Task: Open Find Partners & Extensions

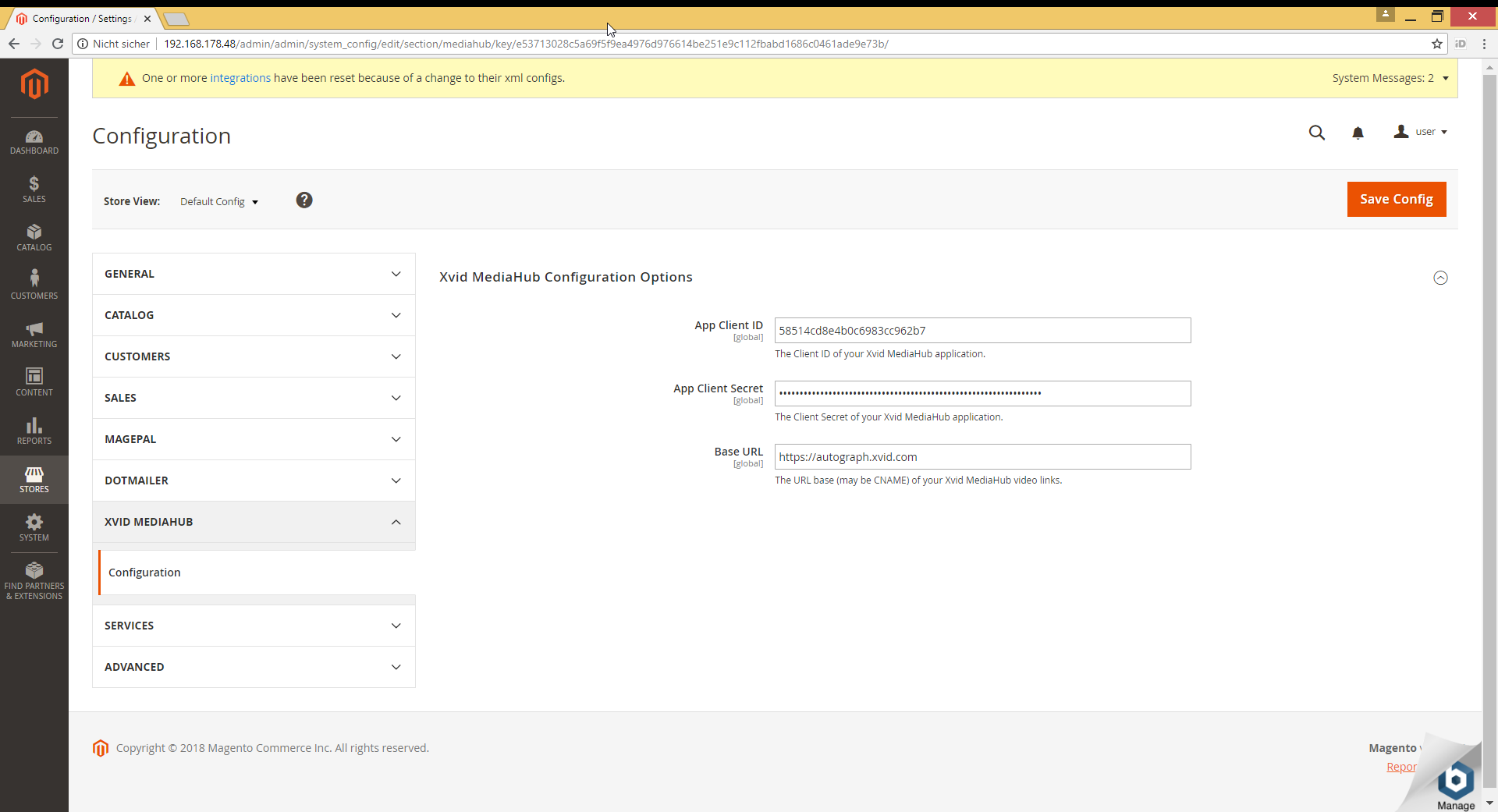Action: pyautogui.click(x=34, y=581)
